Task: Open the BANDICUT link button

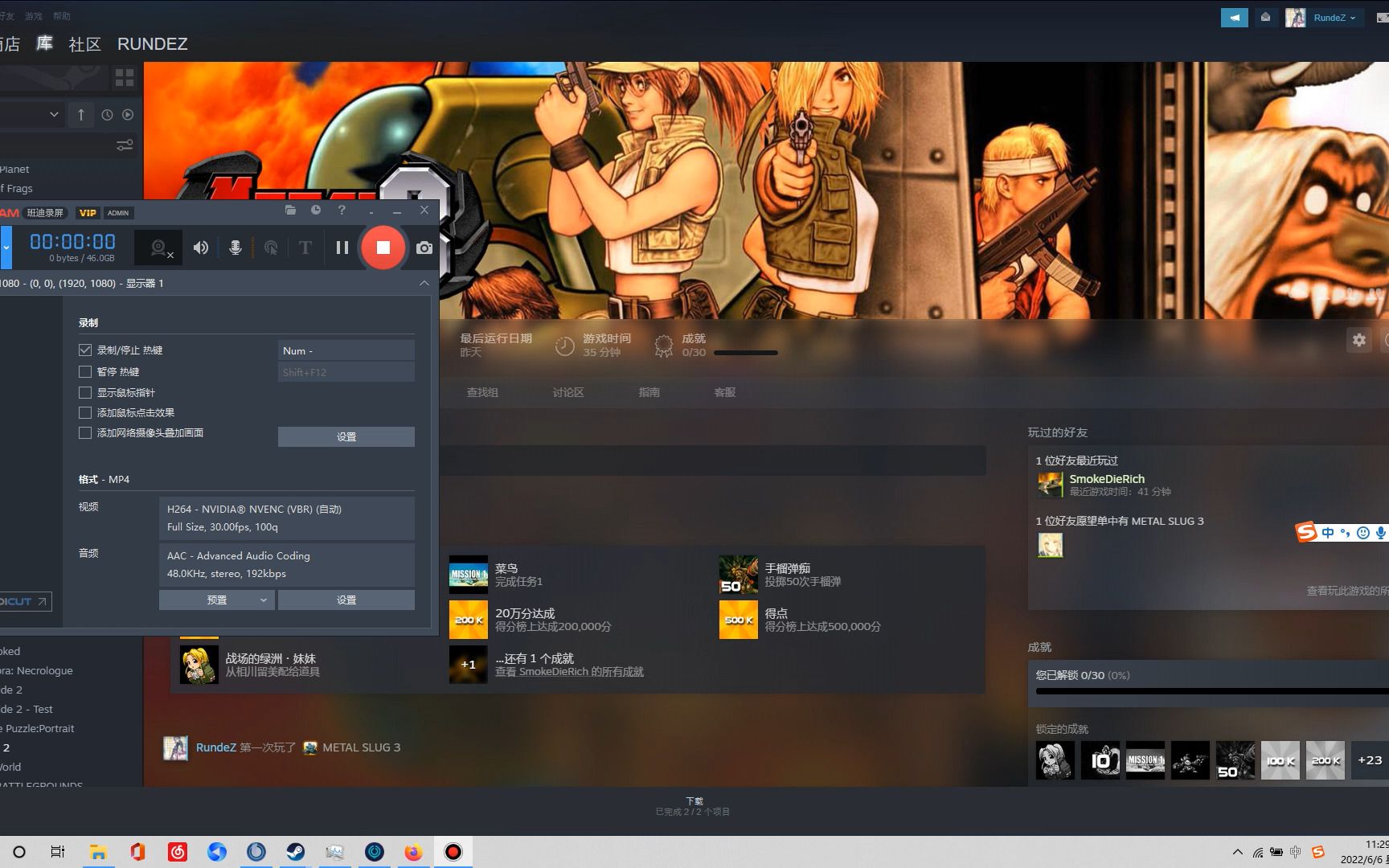Action: tap(26, 601)
